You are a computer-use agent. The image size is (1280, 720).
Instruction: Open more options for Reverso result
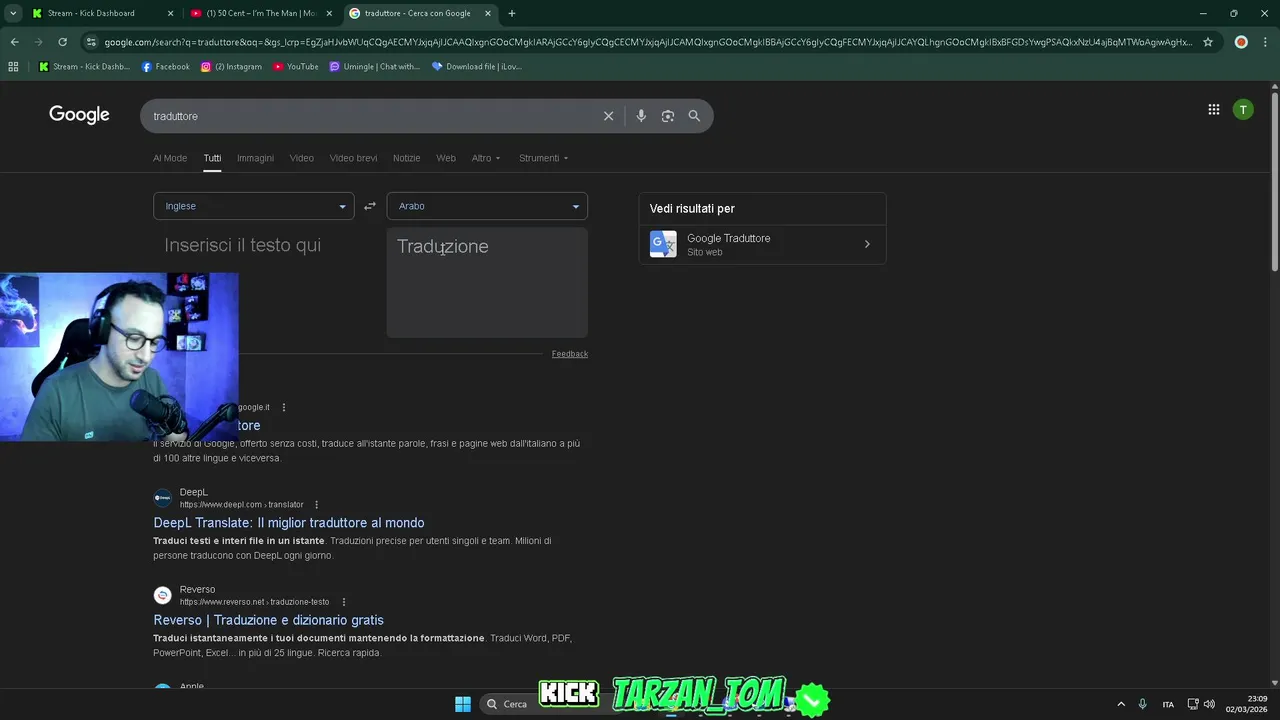tap(343, 602)
